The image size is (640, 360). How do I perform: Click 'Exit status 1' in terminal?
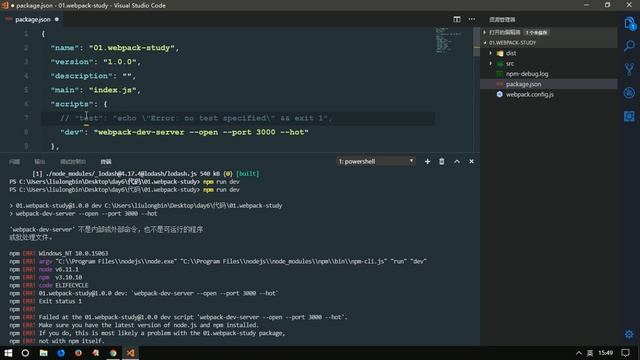pos(60,301)
